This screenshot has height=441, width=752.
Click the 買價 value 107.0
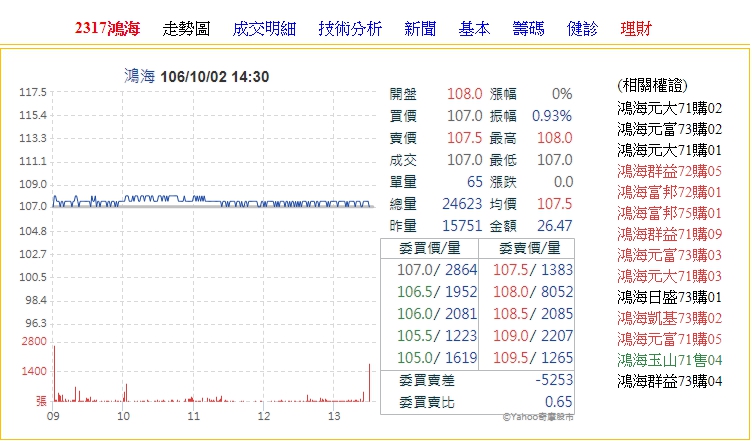click(464, 116)
